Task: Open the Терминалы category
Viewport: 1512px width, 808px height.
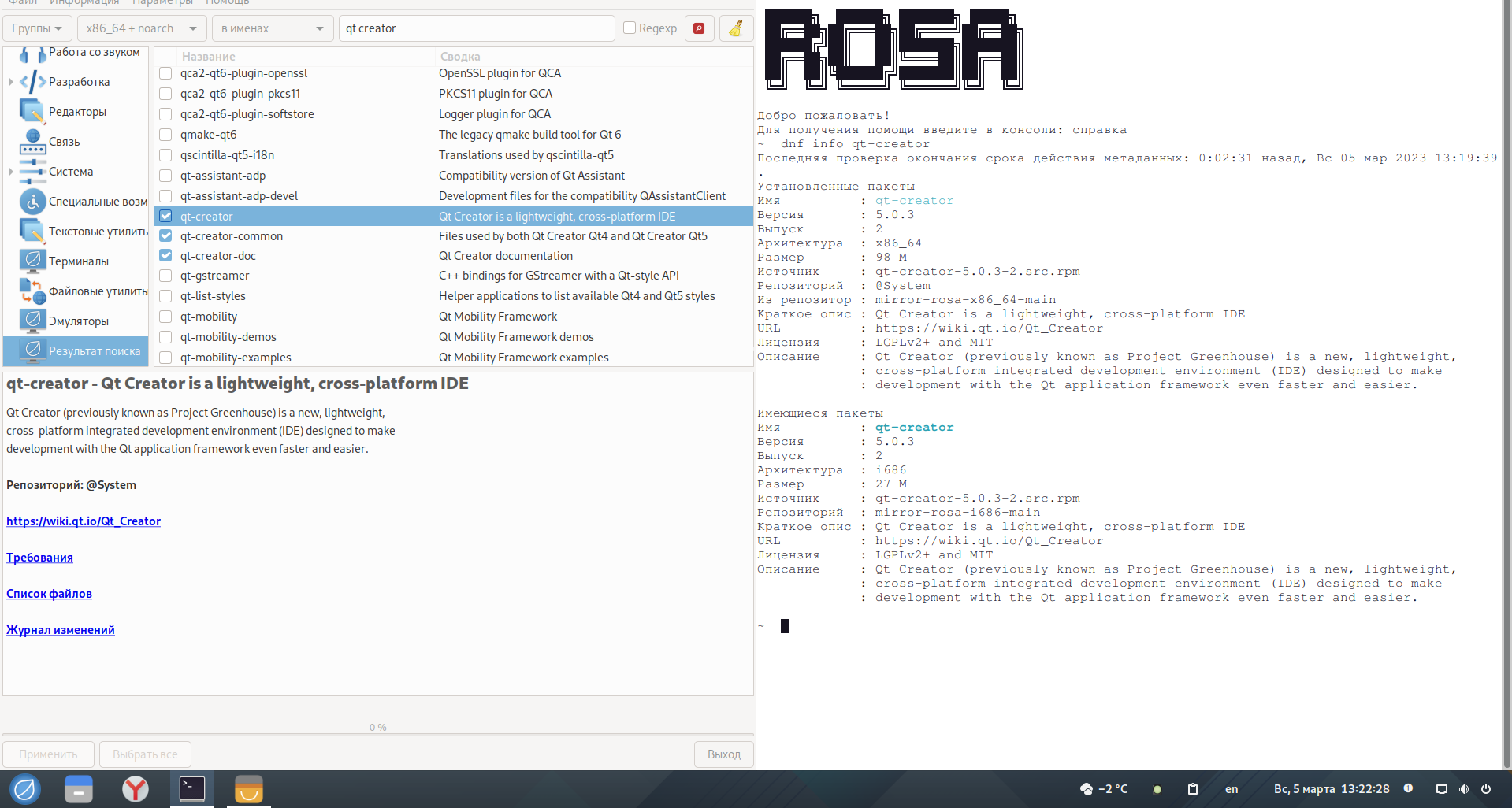Action: (x=78, y=261)
